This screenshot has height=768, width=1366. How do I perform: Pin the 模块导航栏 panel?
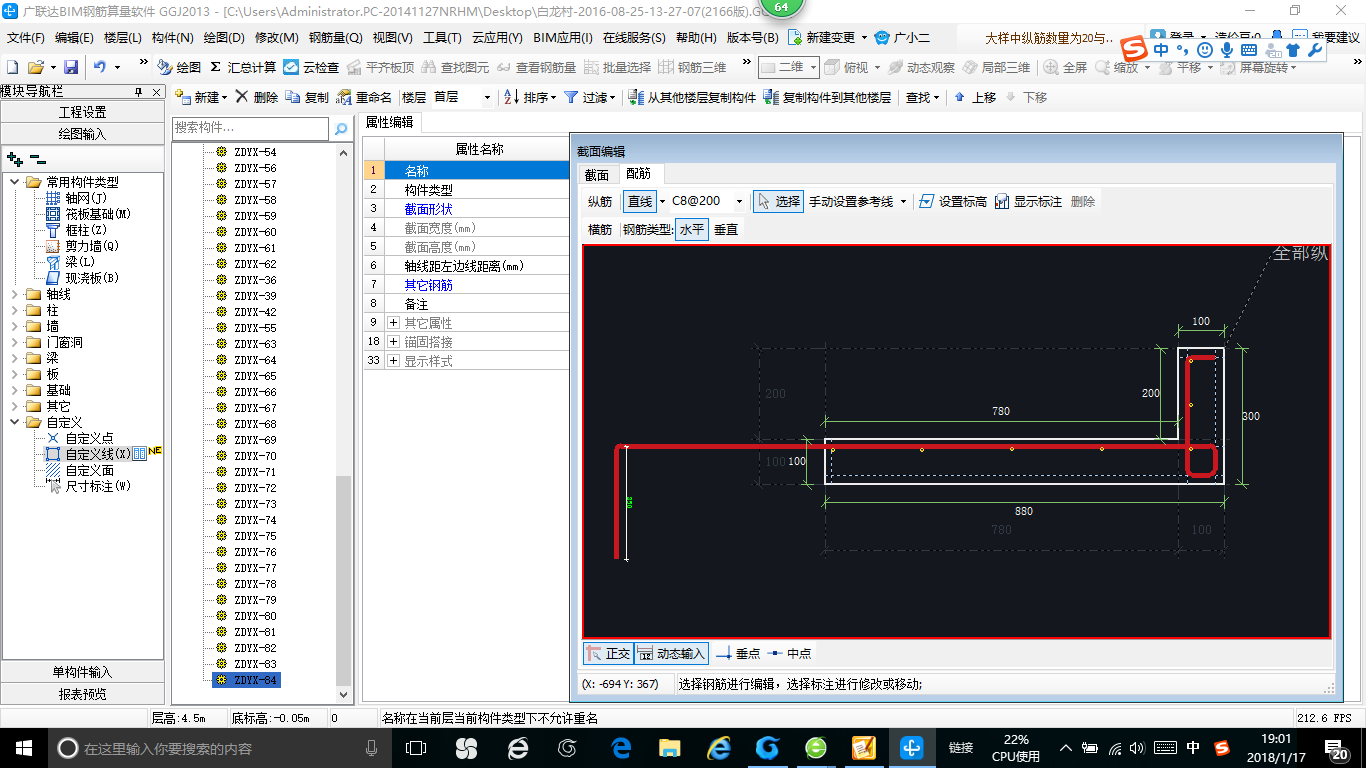(x=138, y=92)
